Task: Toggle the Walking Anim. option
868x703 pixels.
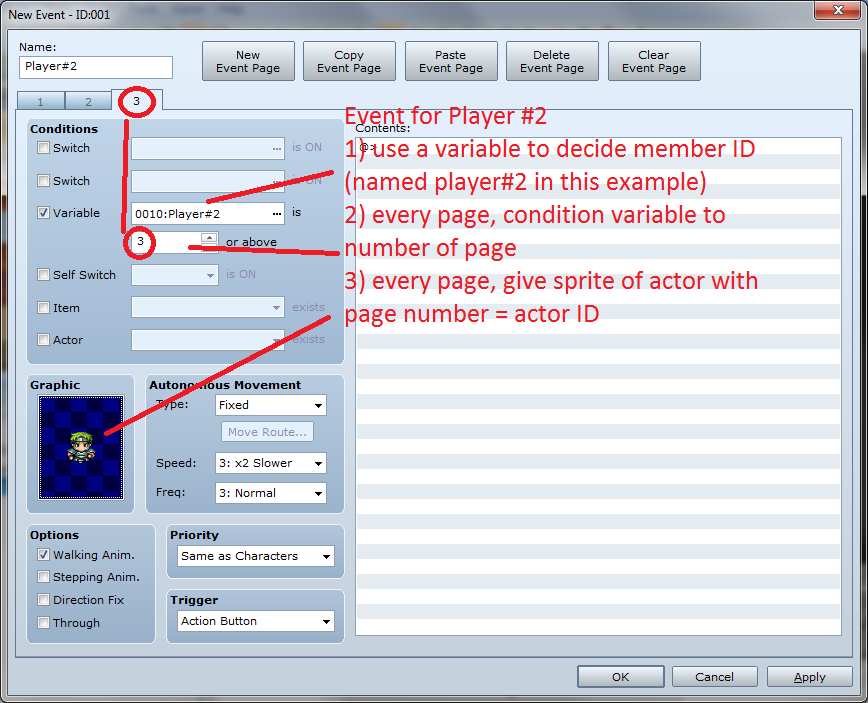Action: click(x=43, y=554)
